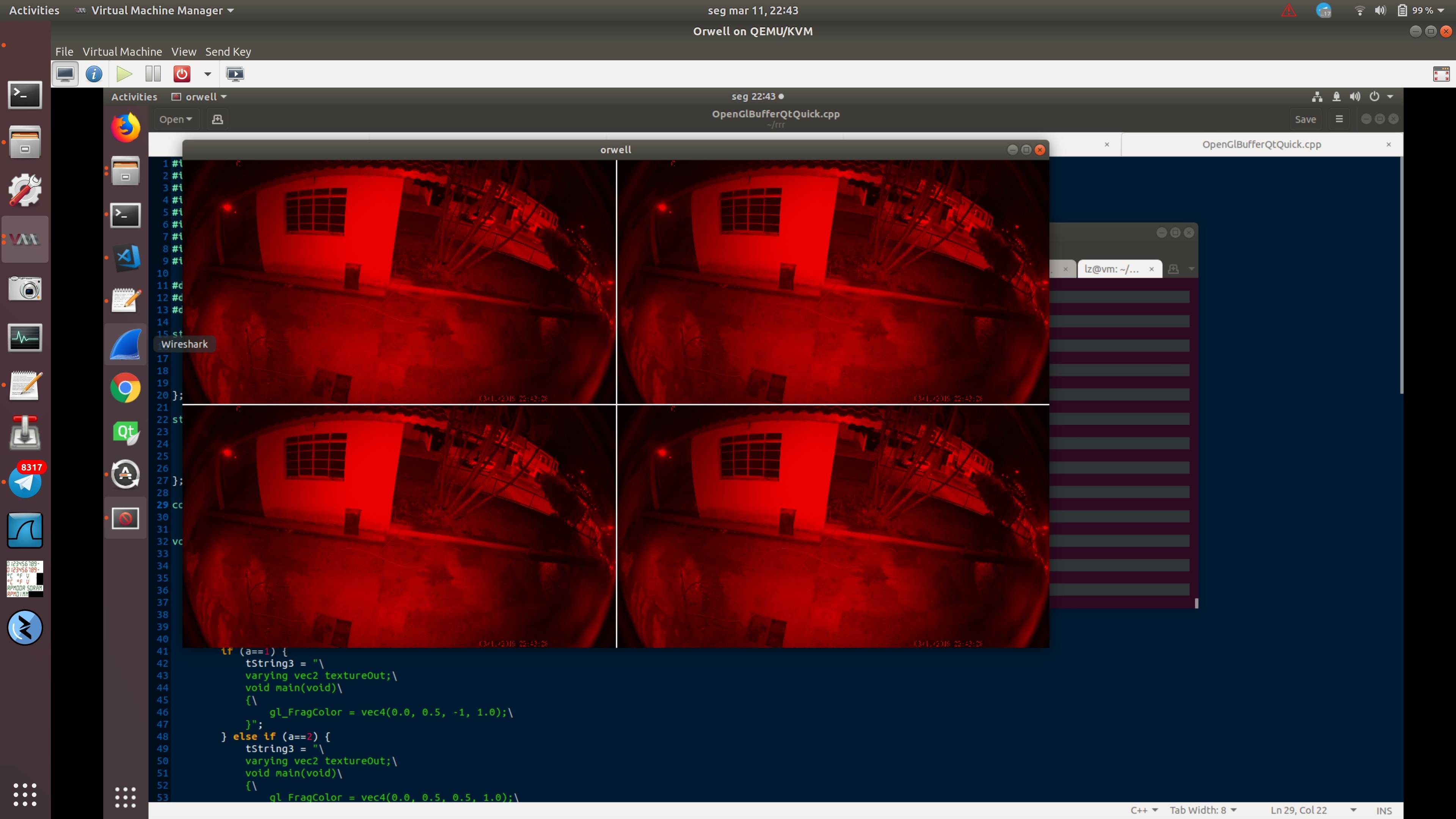The height and width of the screenshot is (819, 1456).
Task: Open the graphical console view icon
Action: pyautogui.click(x=65, y=74)
